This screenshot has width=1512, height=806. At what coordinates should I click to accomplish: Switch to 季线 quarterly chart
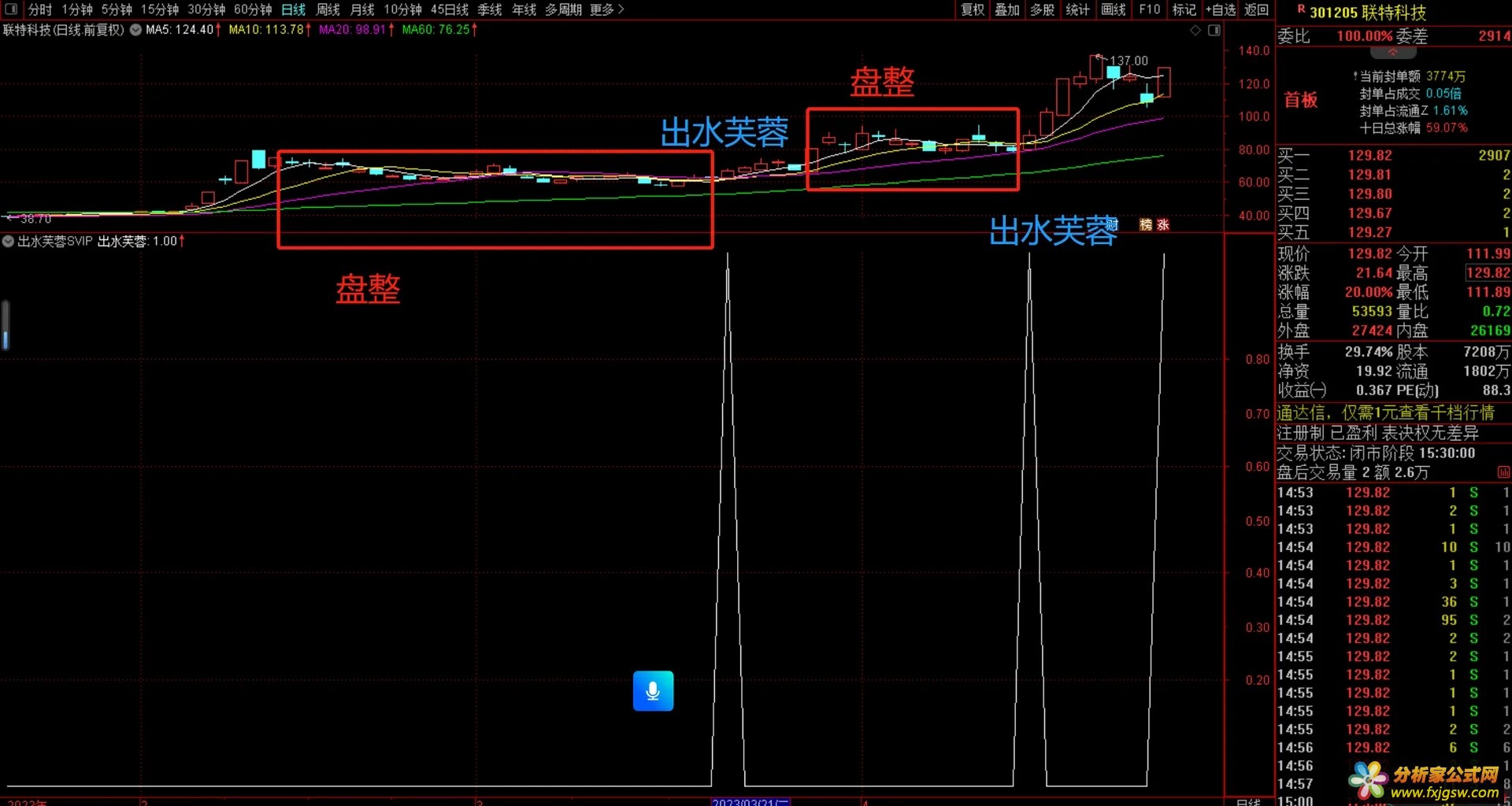490,9
